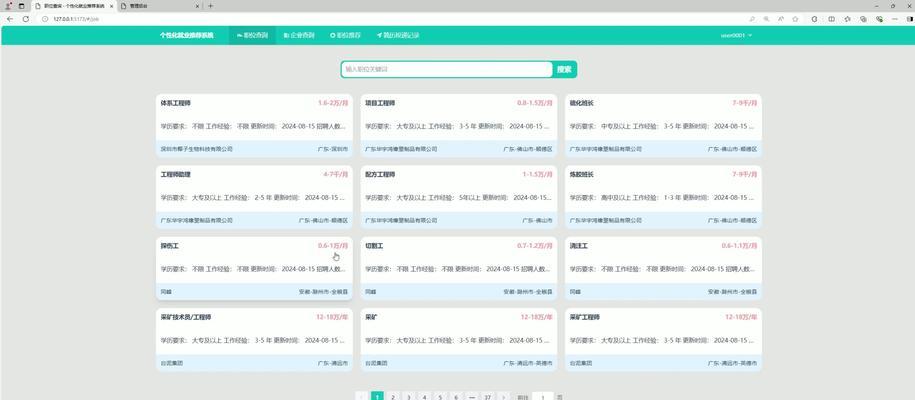
Task: Go to the 职位推荐 navigation item
Action: pos(346,35)
